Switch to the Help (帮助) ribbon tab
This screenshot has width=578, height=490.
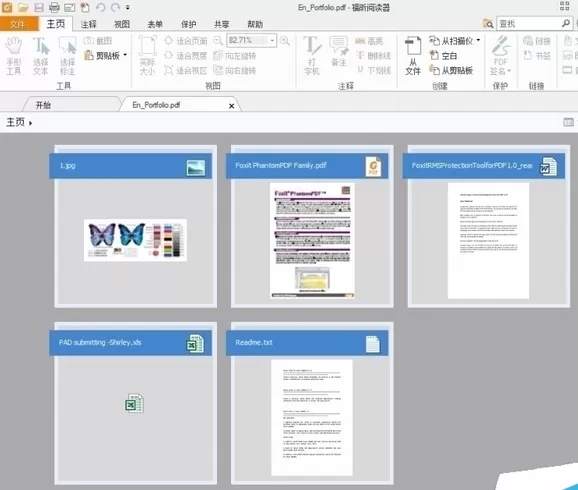pos(255,24)
